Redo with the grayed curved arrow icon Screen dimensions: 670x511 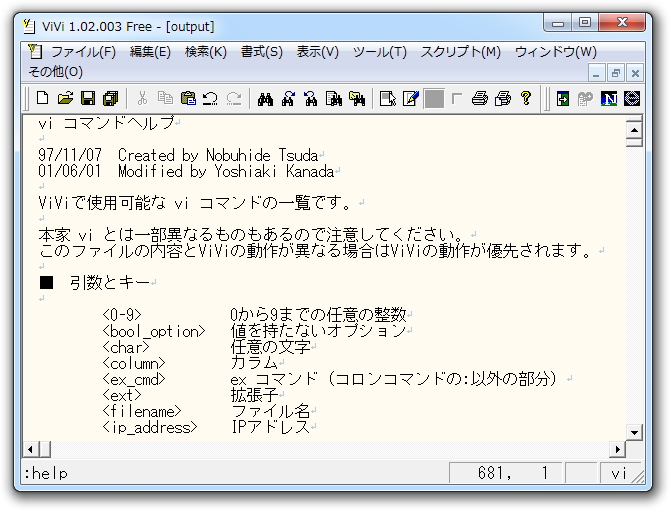[234, 99]
